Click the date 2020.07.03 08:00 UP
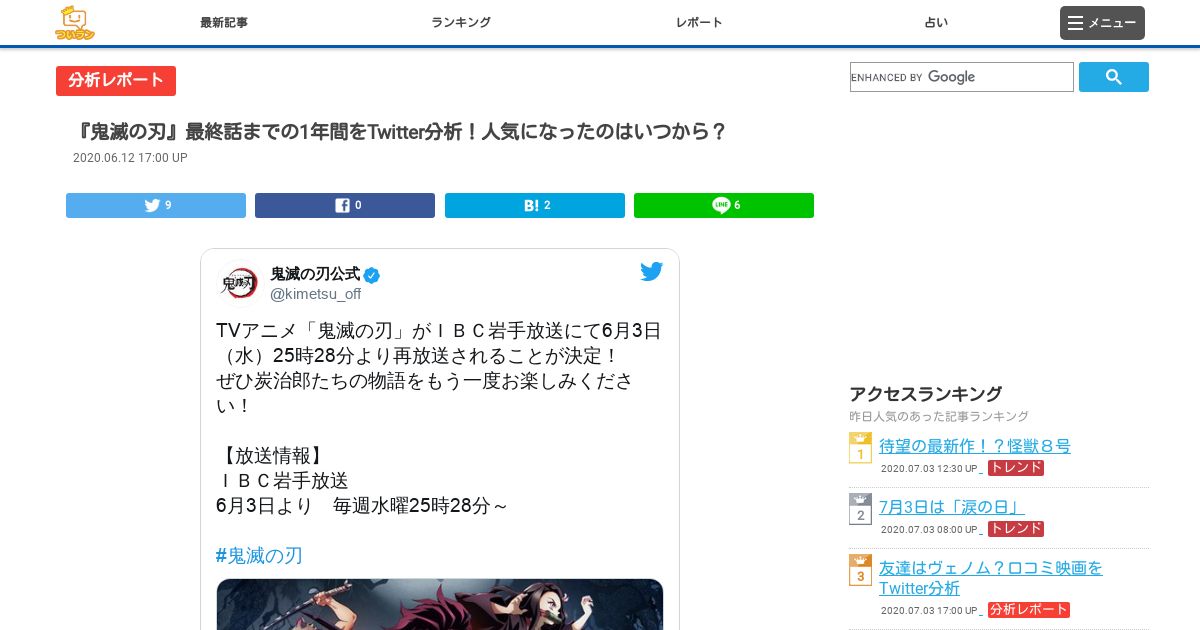This screenshot has height=630, width=1200. click(x=929, y=530)
